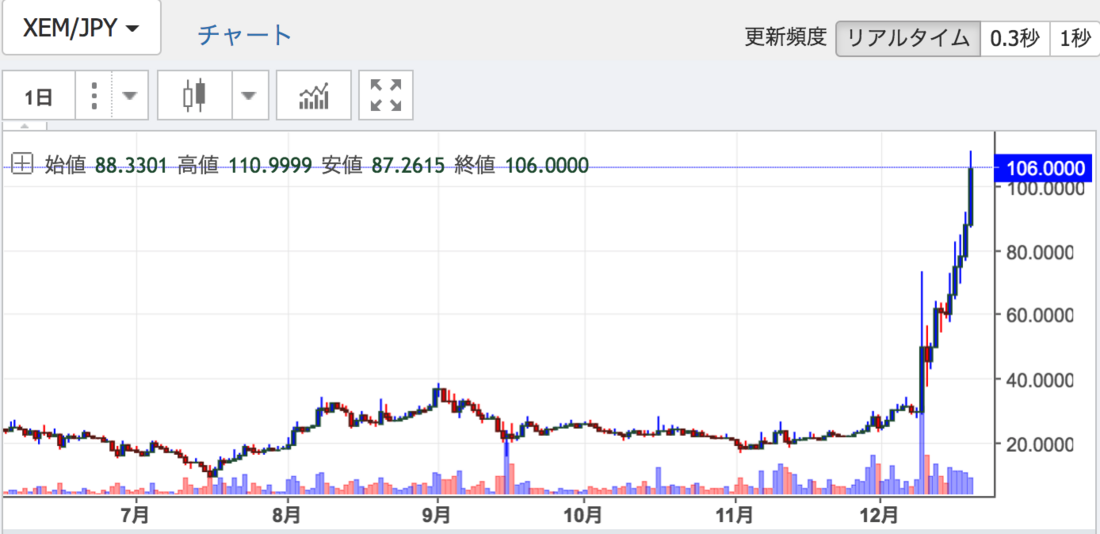Click the 11月 date axis label
The image size is (1100, 534).
735,515
